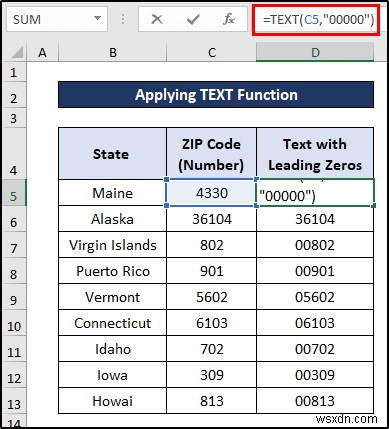The image size is (389, 429).
Task: Select row 5 header
Action: 14,192
